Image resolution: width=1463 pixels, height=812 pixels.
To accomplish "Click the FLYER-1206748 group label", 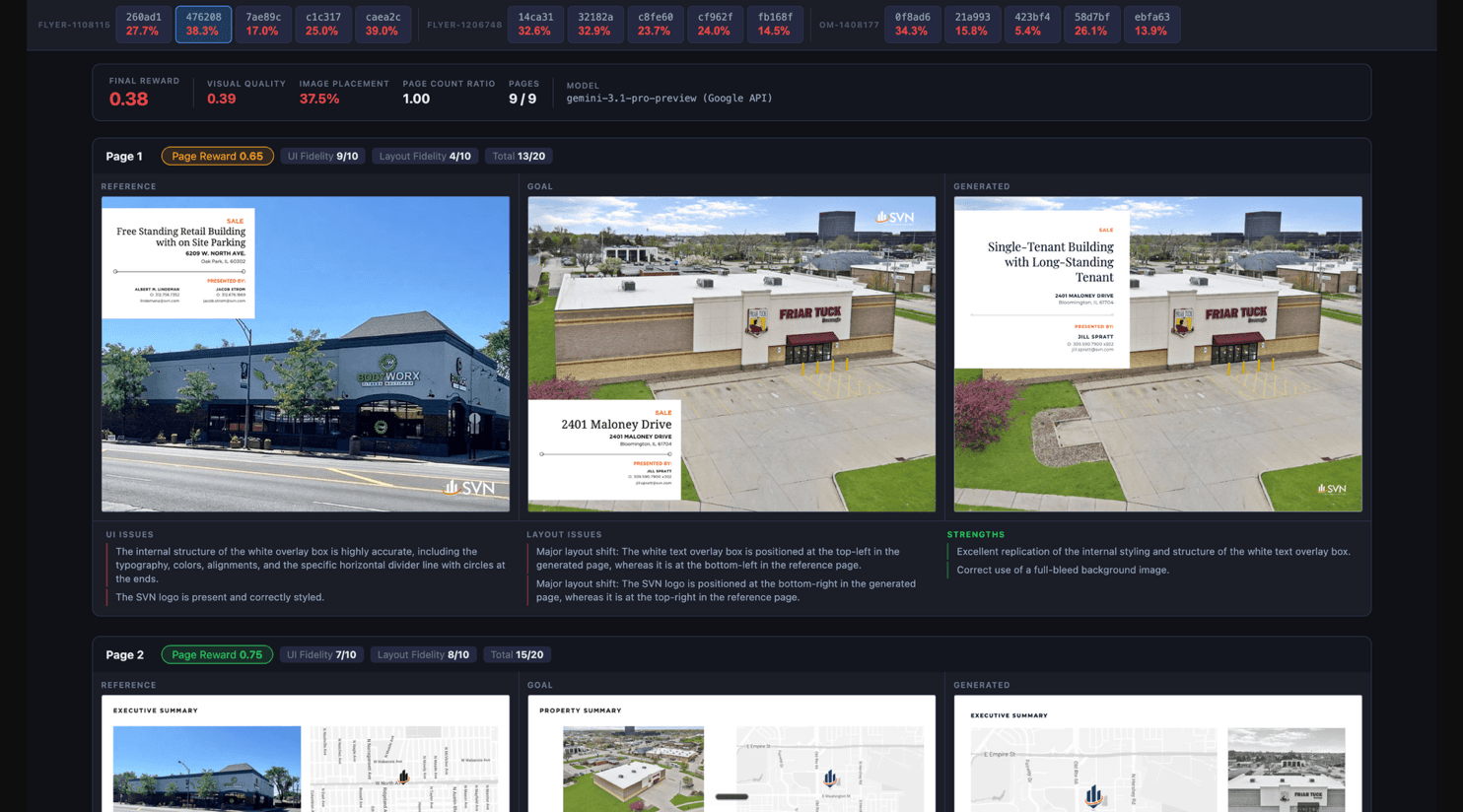I will (464, 25).
